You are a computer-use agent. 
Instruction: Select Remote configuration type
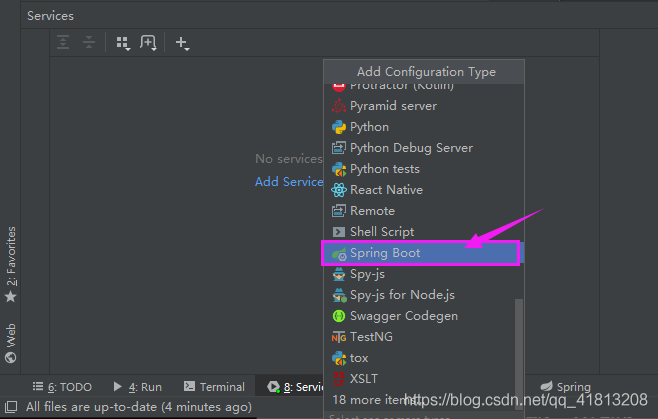point(424,211)
